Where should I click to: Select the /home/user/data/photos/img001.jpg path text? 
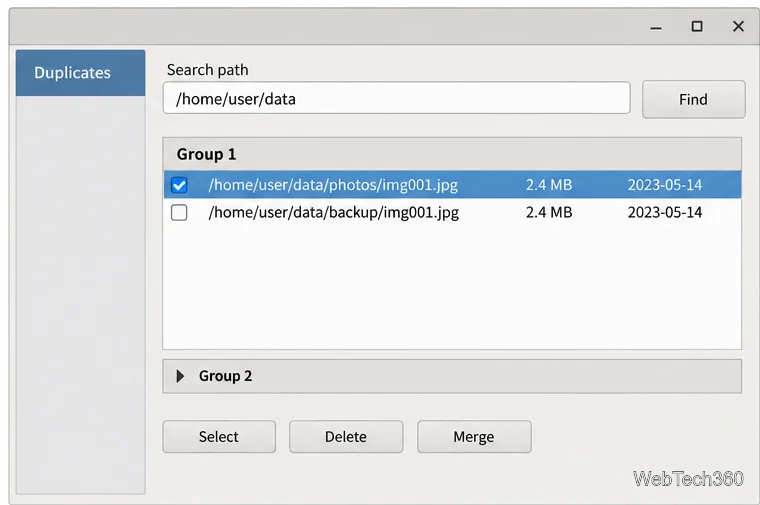[333, 185]
